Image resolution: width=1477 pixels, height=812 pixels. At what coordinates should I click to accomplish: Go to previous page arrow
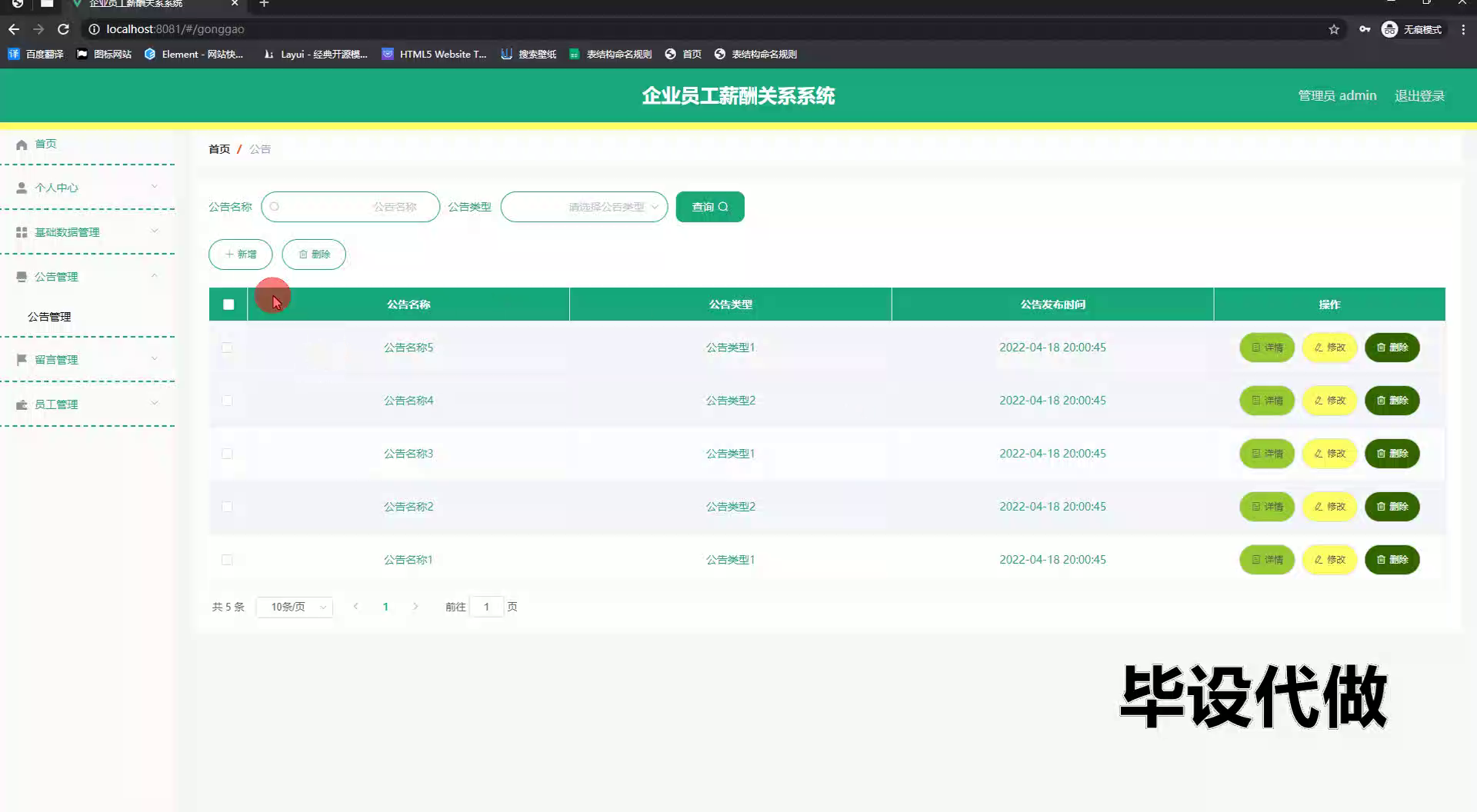355,607
